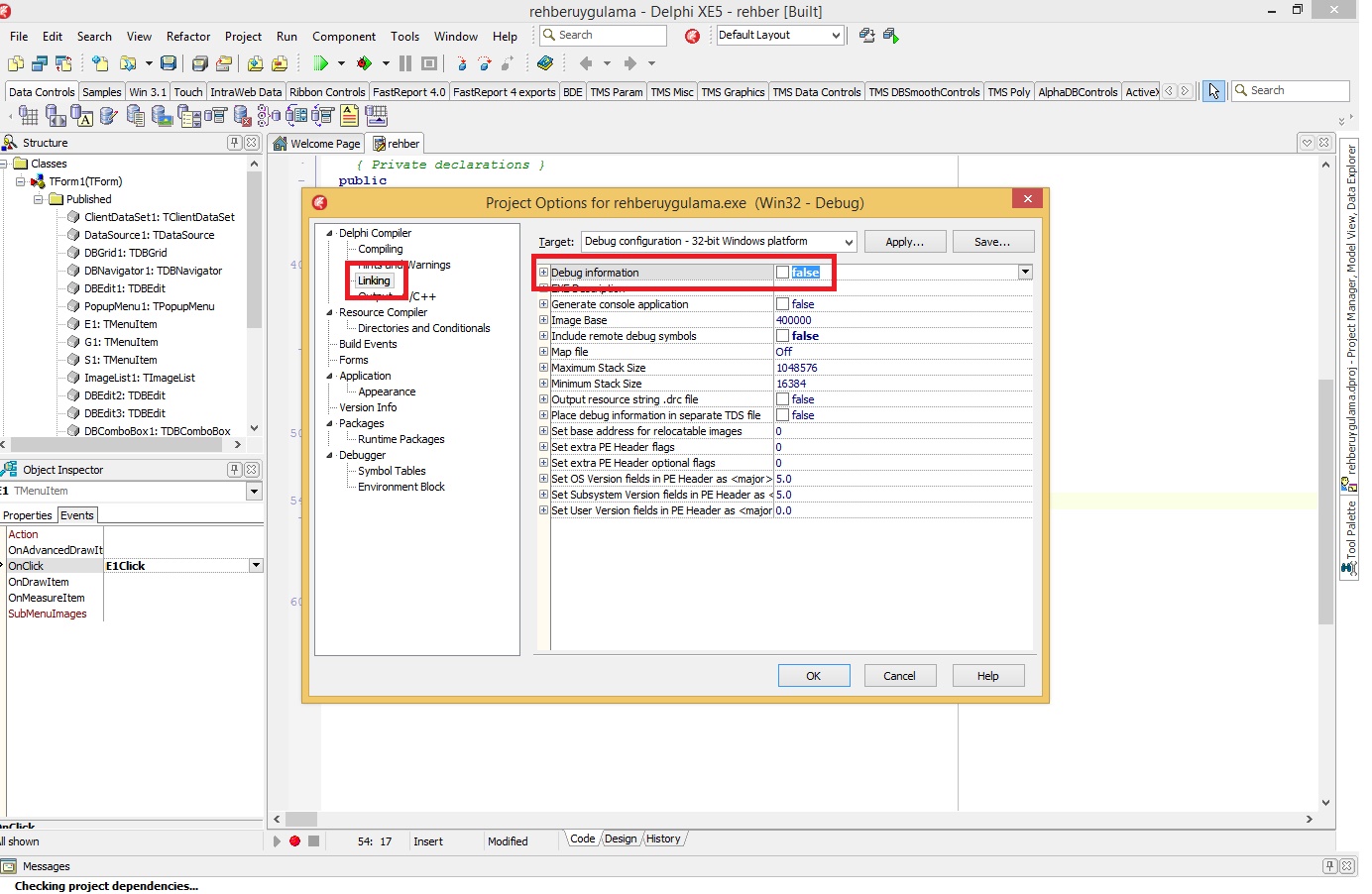
Task: Click the Set debug desktop icon
Action: click(x=891, y=36)
